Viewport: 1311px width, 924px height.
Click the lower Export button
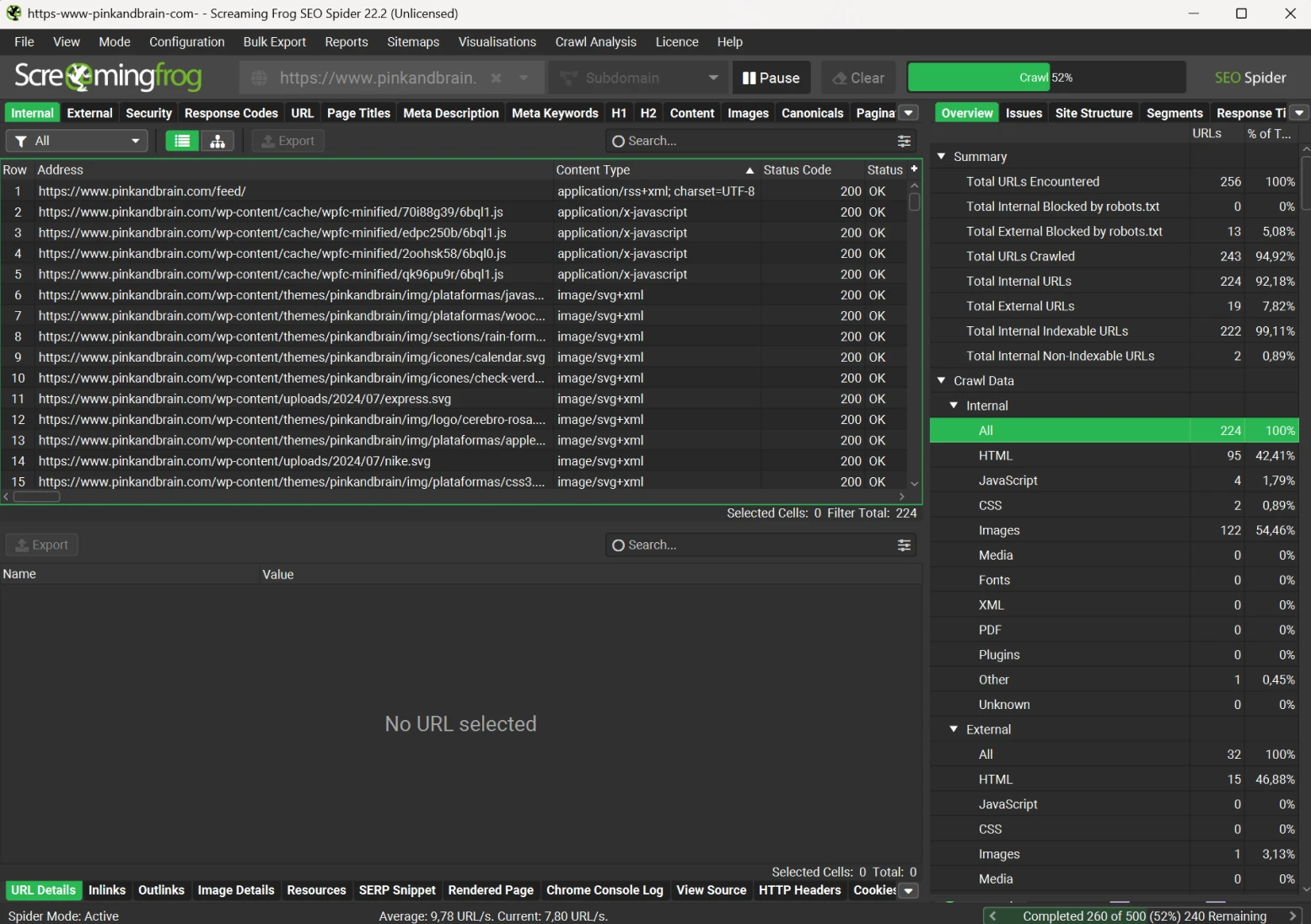pos(42,545)
